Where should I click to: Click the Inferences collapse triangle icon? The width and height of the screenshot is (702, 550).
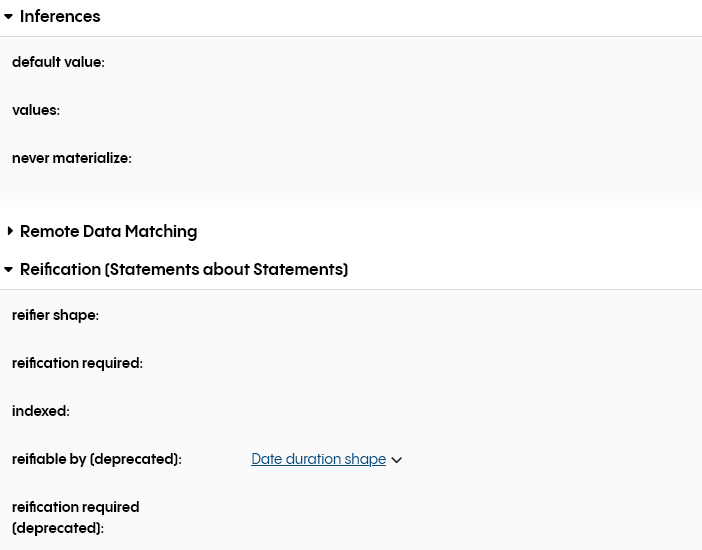coord(9,17)
